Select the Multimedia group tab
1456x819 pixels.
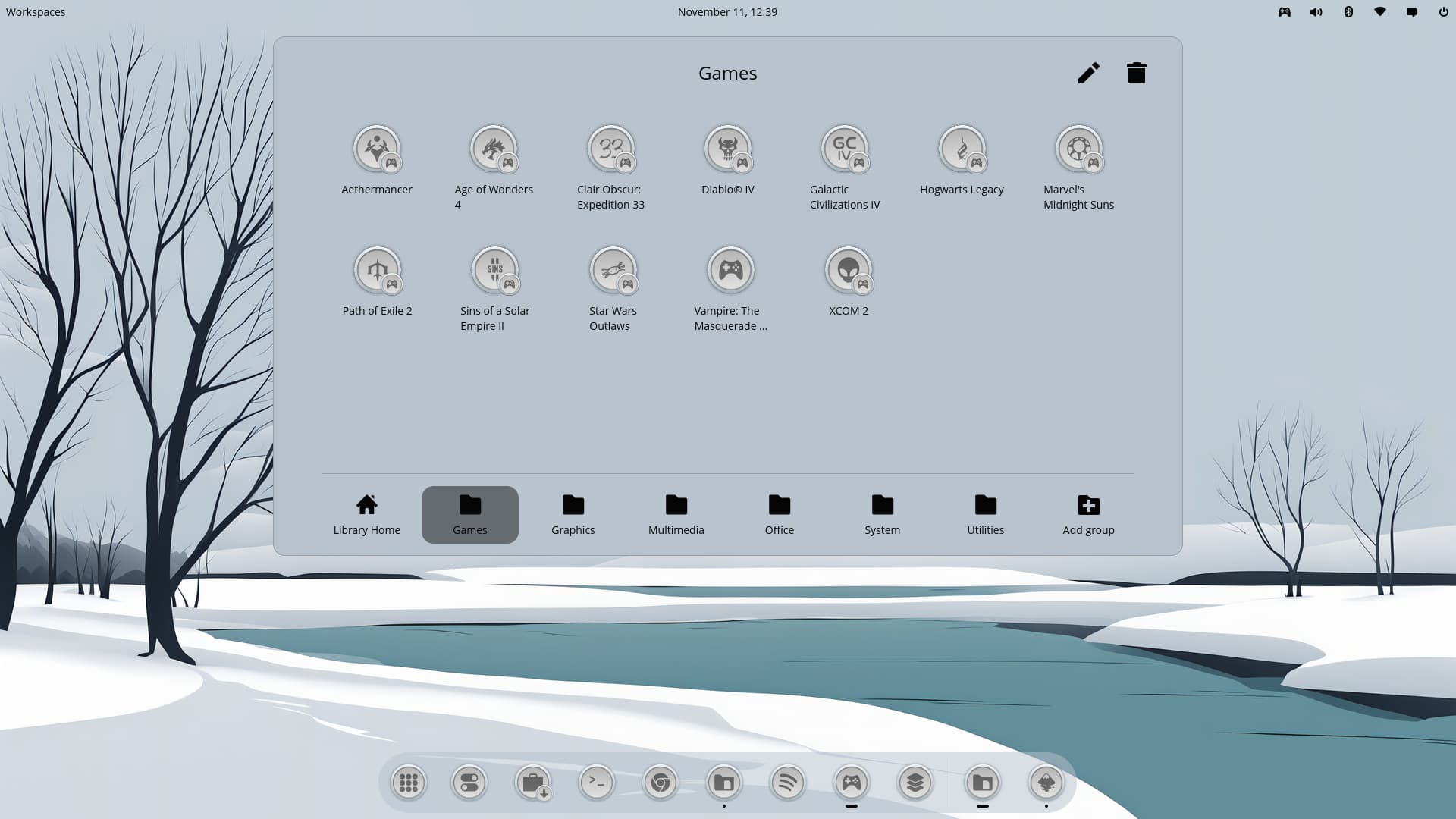point(676,514)
